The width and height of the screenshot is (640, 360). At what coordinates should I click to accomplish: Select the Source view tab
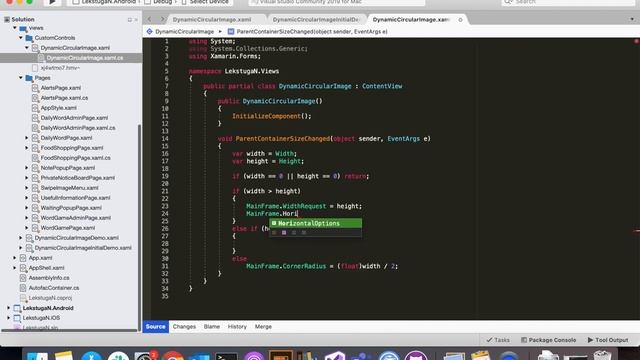[x=156, y=327]
